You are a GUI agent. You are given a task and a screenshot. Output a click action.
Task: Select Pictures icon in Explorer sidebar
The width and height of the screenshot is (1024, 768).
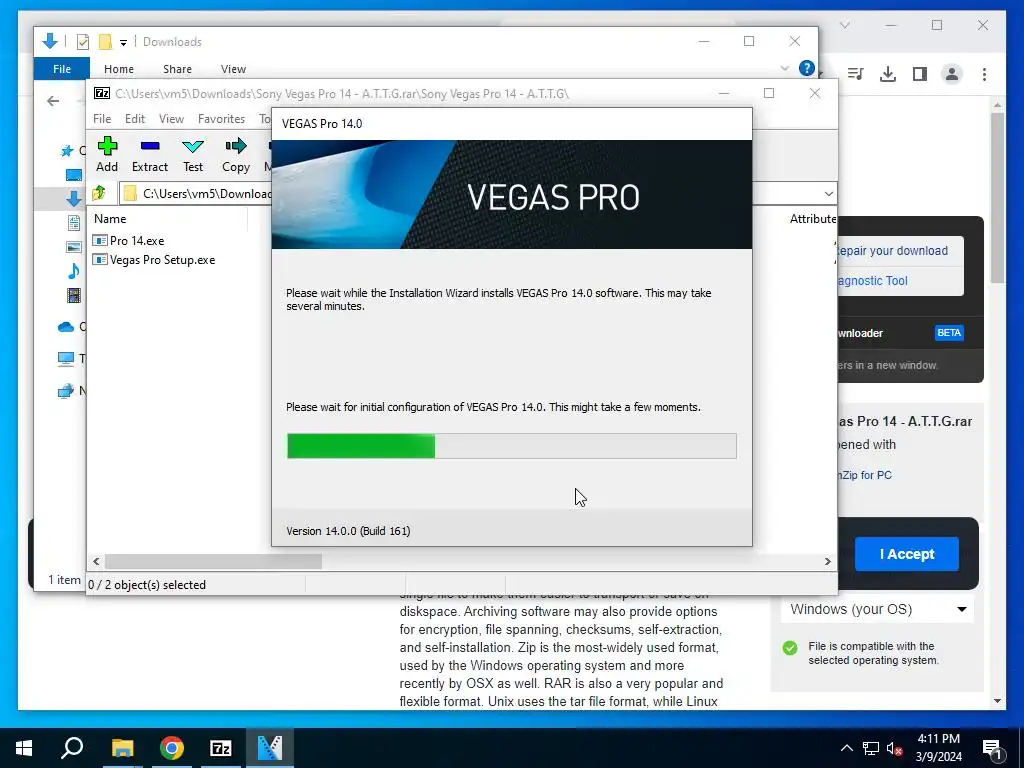point(74,247)
